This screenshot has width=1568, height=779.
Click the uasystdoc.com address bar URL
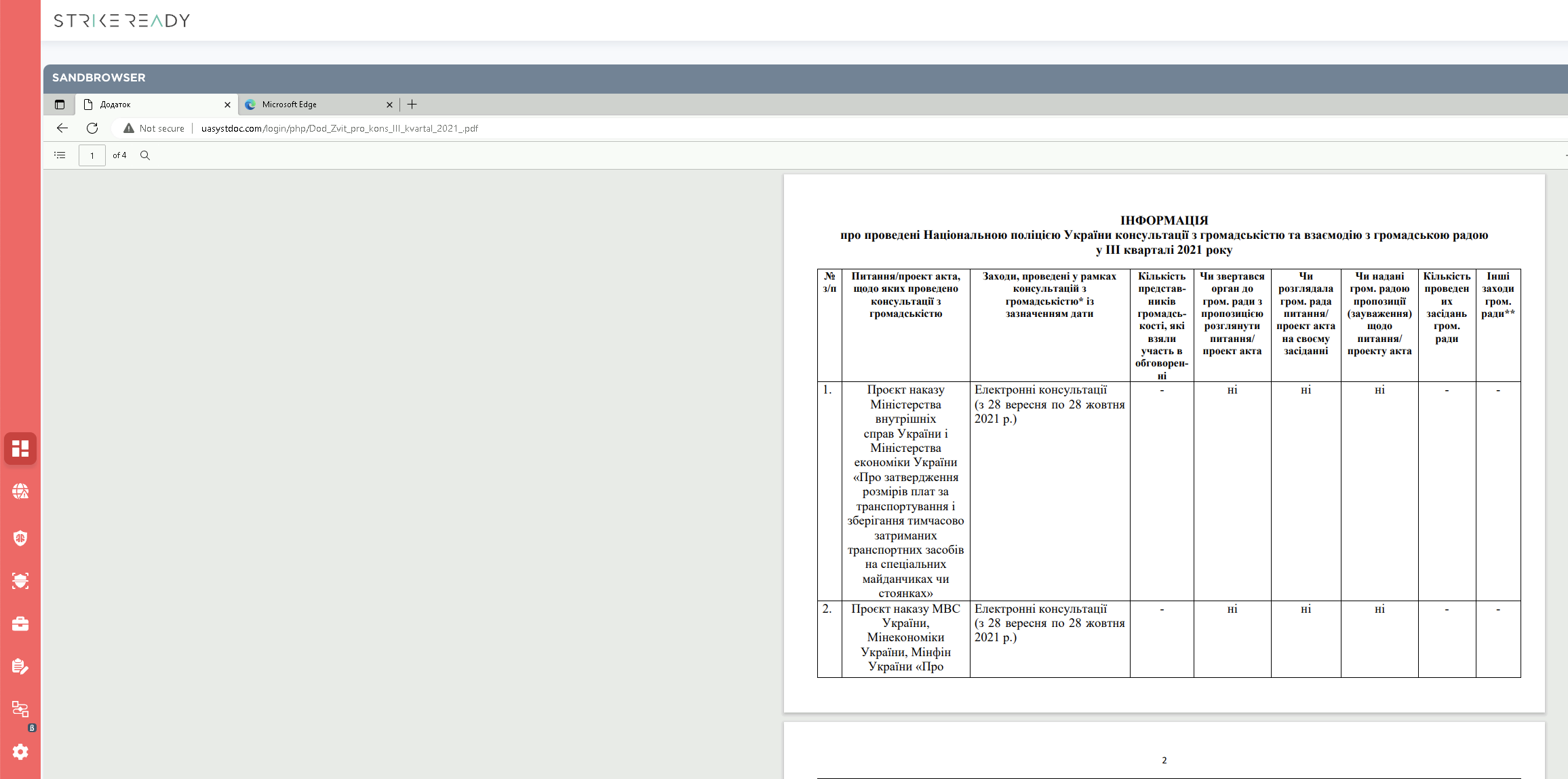point(340,128)
